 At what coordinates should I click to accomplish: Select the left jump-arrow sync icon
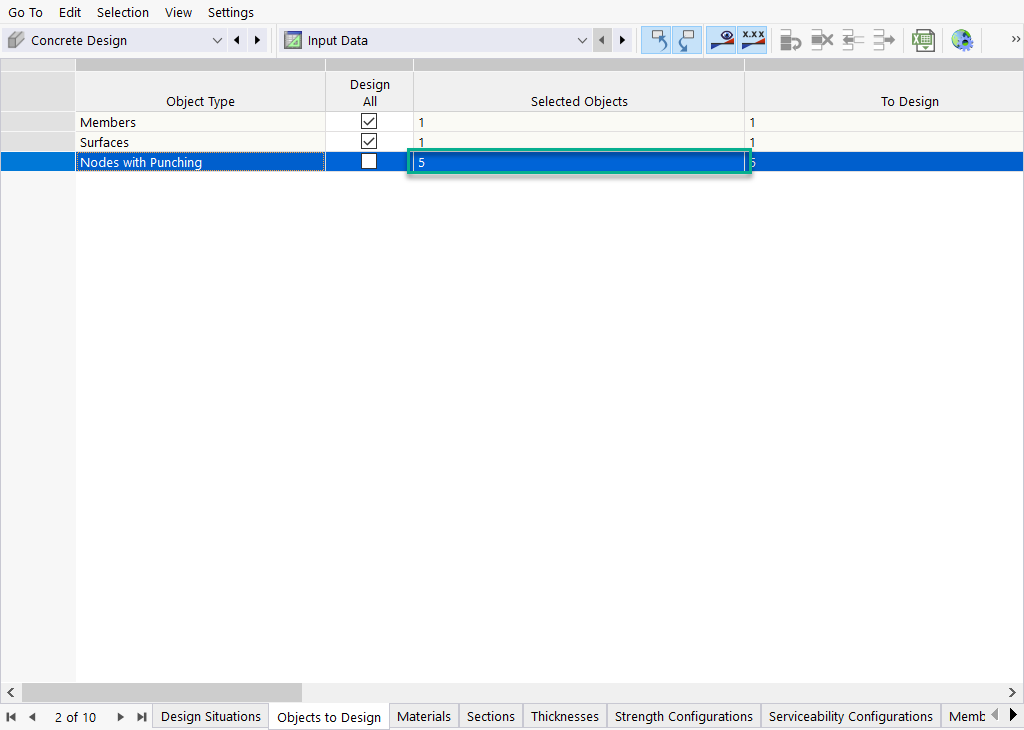point(852,40)
